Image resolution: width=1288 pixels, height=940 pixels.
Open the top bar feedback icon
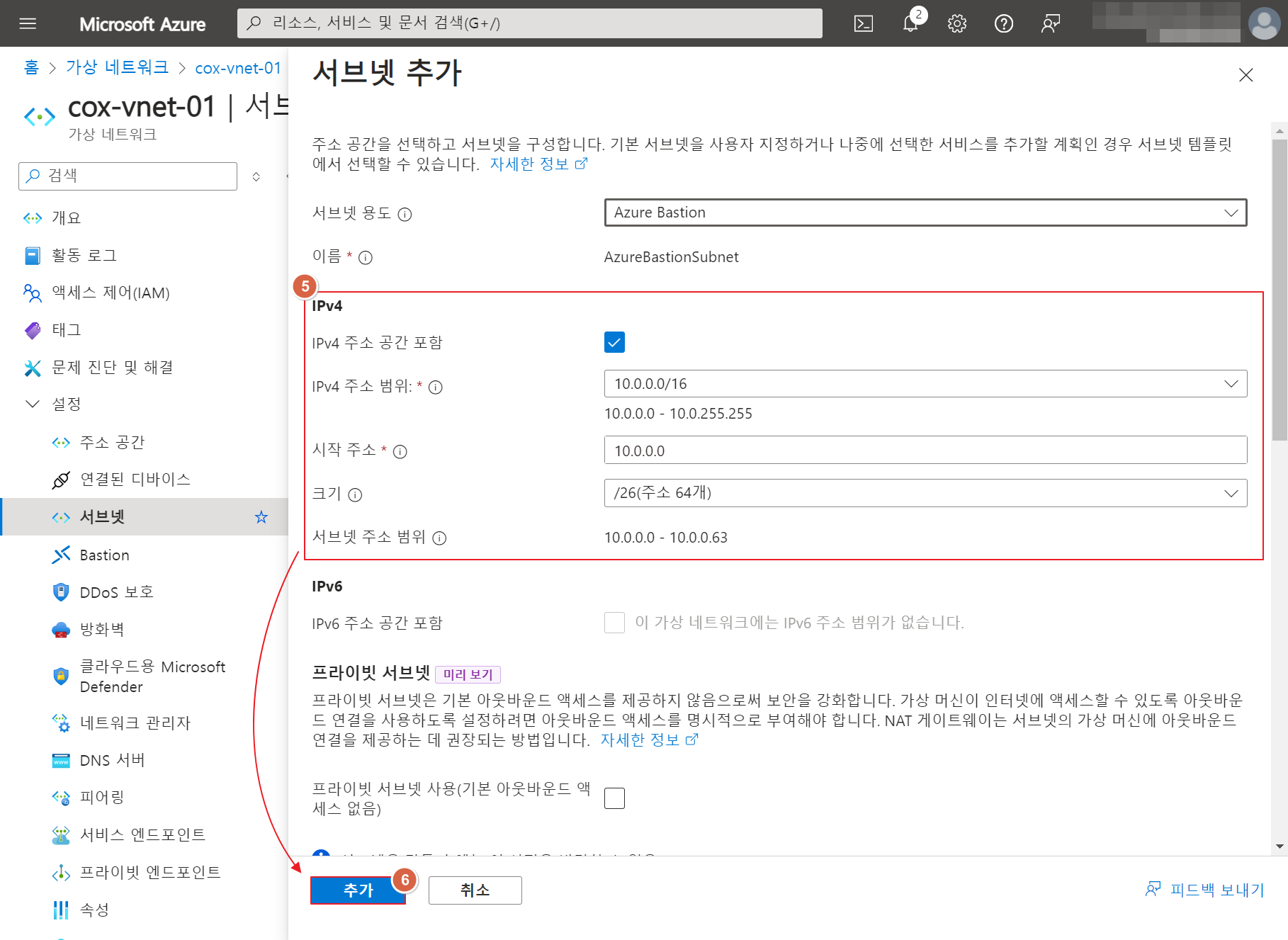pos(1051,23)
